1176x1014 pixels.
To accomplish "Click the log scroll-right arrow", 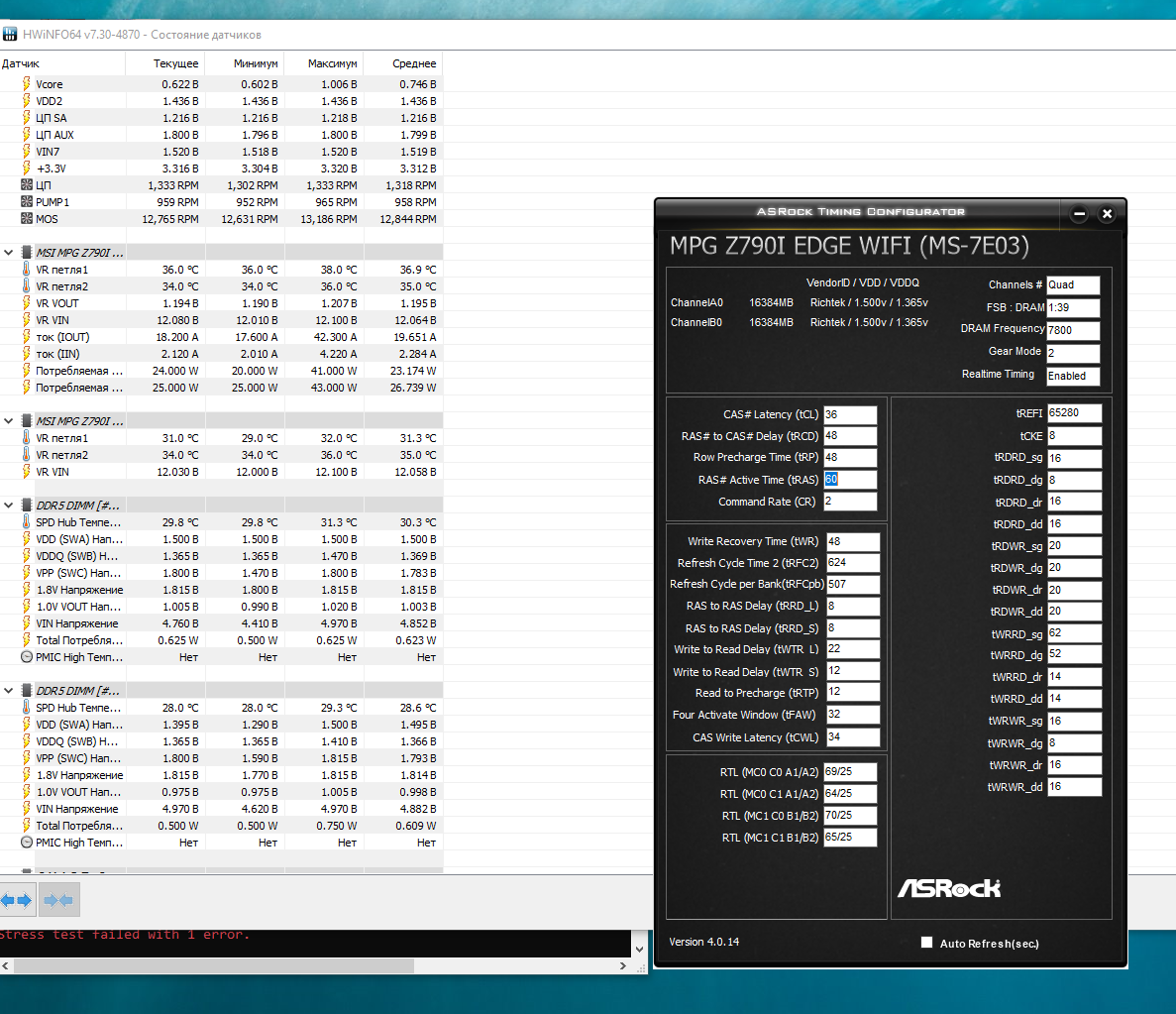I will click(622, 966).
